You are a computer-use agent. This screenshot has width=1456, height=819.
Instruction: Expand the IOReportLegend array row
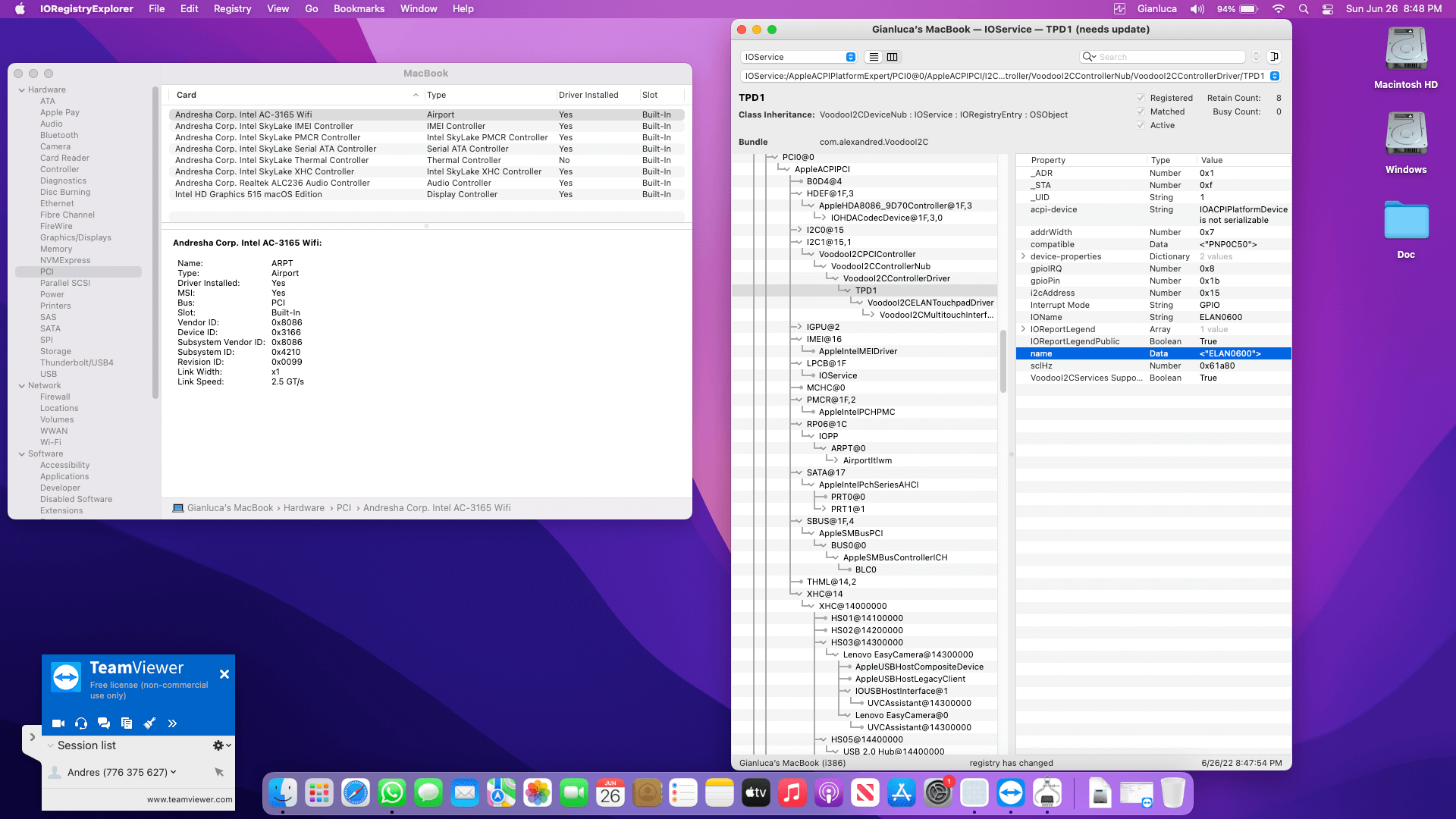[1024, 329]
